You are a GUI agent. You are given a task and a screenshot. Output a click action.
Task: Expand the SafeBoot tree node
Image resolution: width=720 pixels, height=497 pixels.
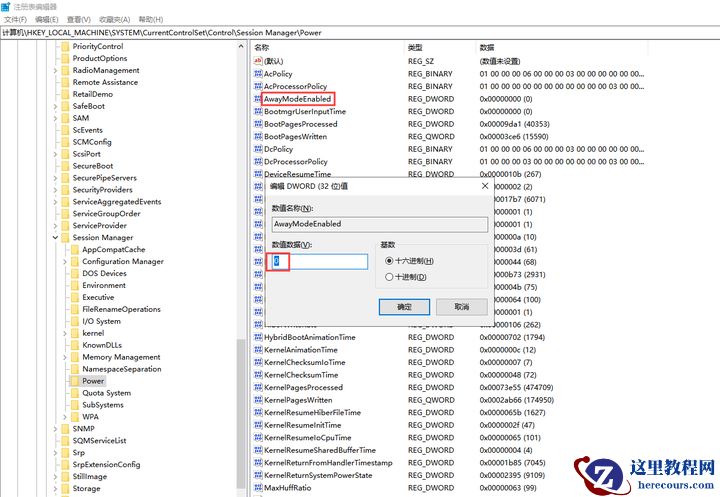pyautogui.click(x=55, y=106)
